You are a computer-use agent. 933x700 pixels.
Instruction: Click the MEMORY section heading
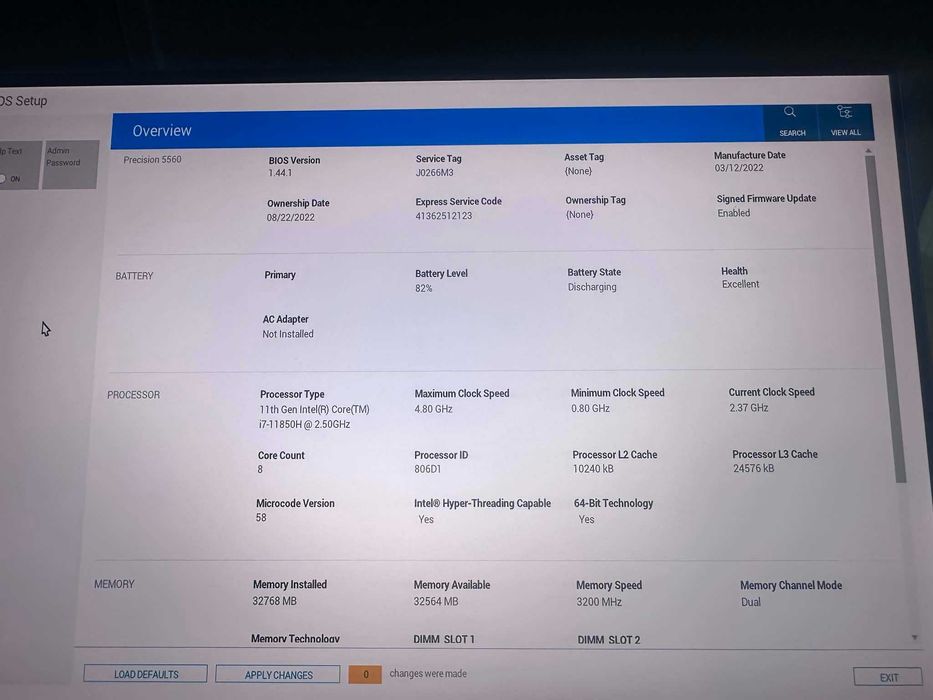pos(114,584)
